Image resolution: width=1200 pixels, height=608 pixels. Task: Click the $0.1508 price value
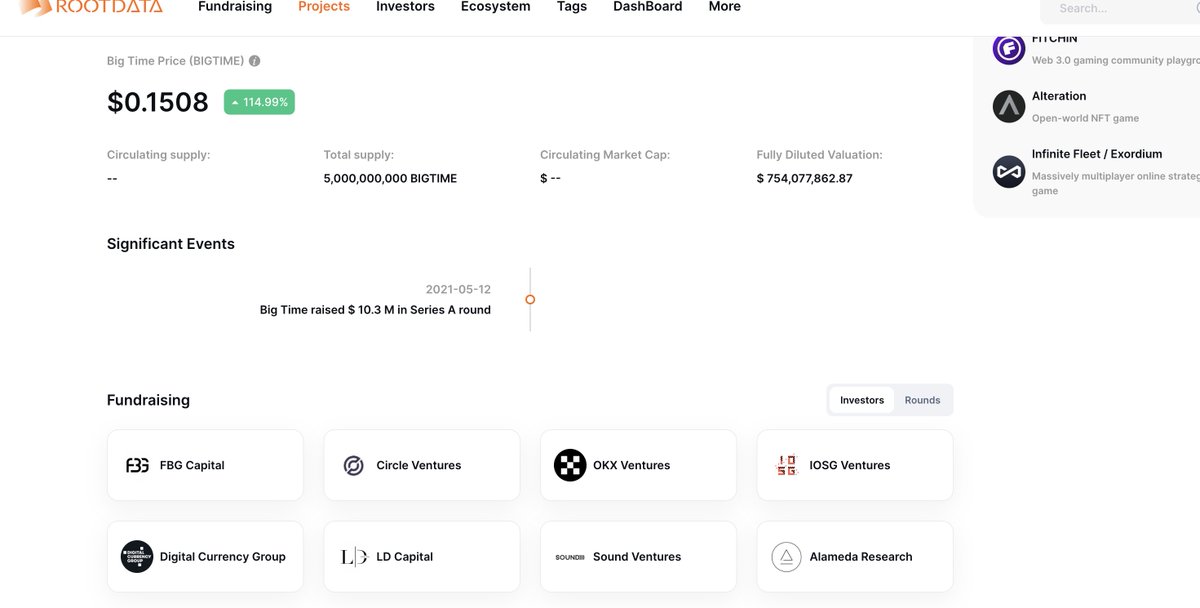click(x=158, y=102)
